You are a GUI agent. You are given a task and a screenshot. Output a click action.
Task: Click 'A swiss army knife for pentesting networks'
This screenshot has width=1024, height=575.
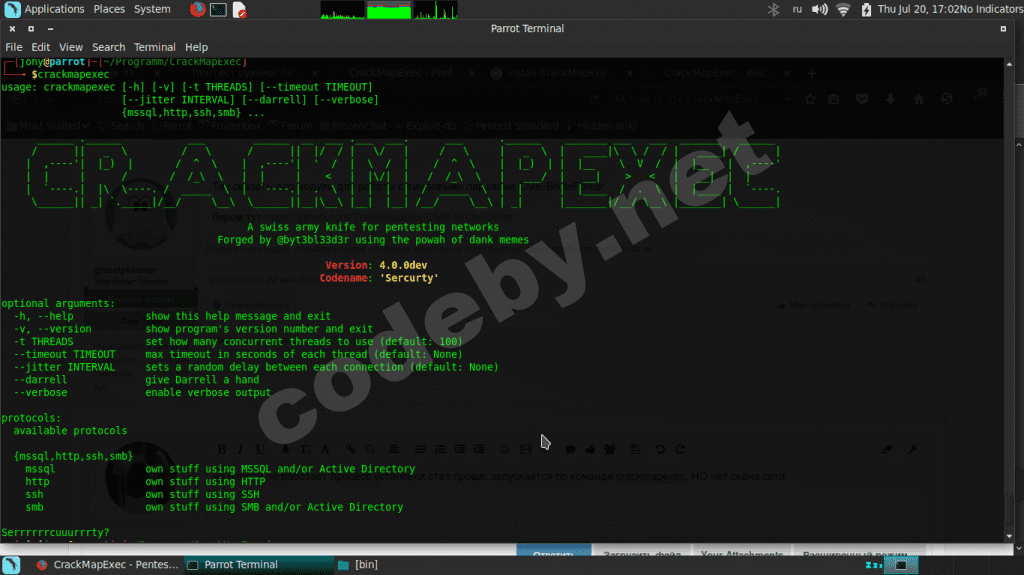click(x=373, y=227)
